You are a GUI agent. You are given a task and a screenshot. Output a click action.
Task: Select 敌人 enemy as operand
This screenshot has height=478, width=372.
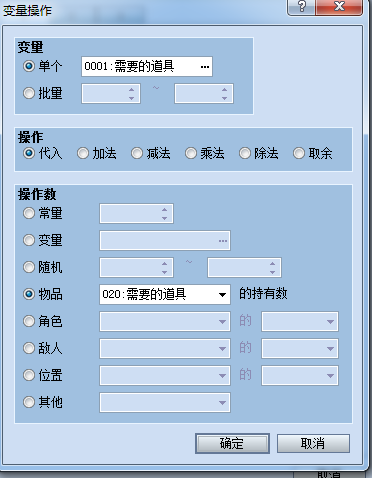(x=29, y=348)
